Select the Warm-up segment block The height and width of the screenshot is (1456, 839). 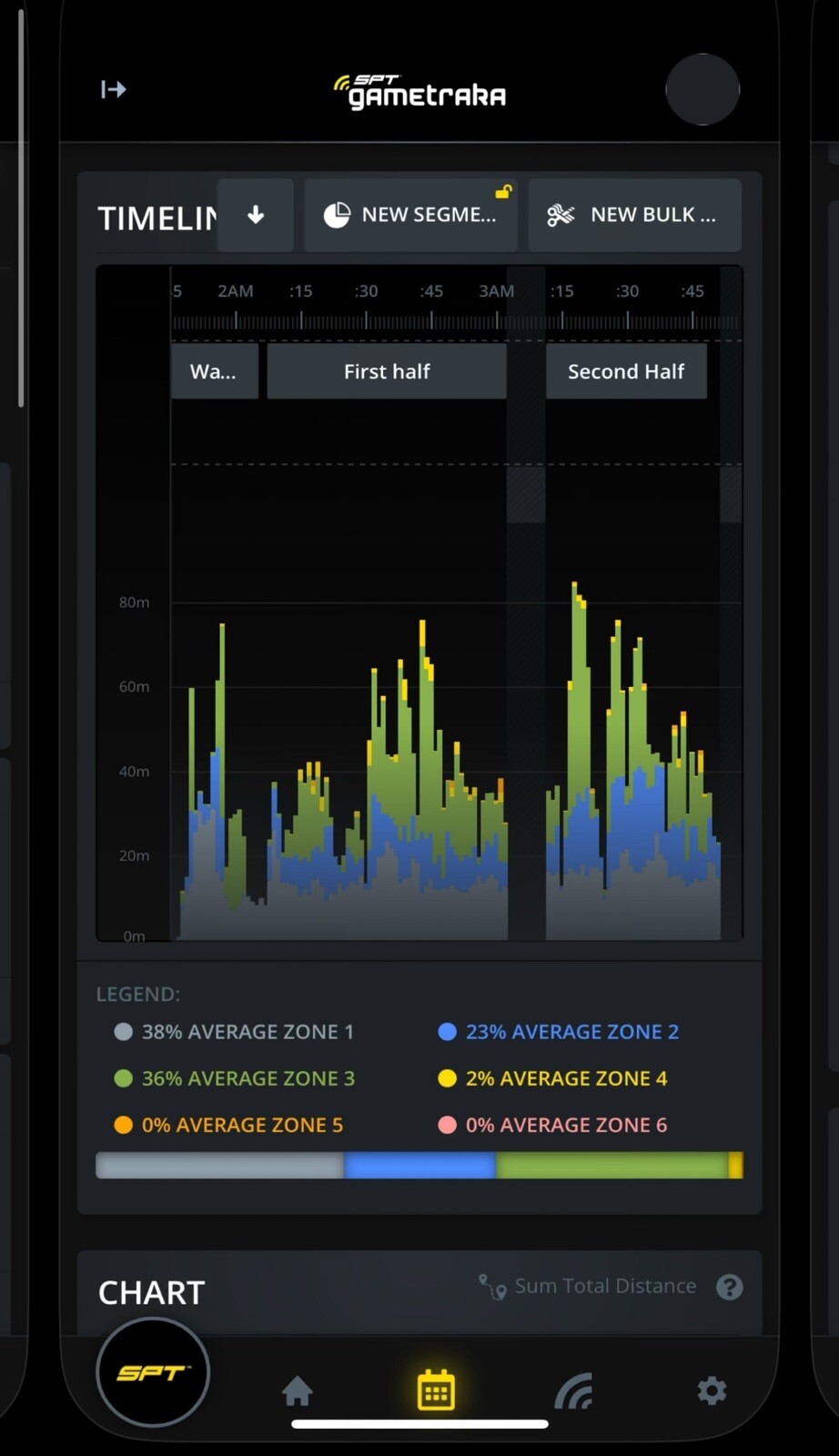(x=214, y=371)
